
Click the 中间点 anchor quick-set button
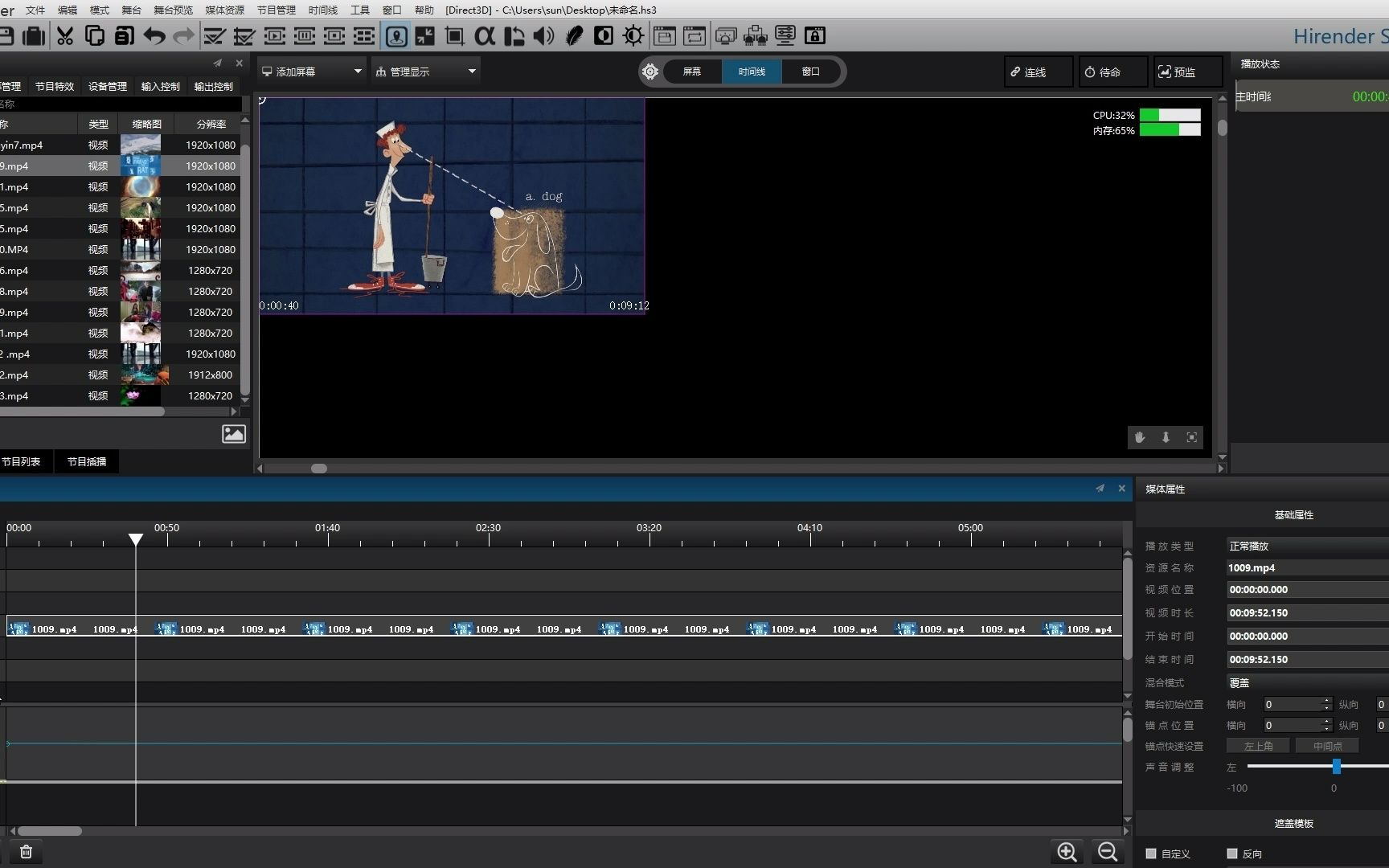pyautogui.click(x=1328, y=746)
